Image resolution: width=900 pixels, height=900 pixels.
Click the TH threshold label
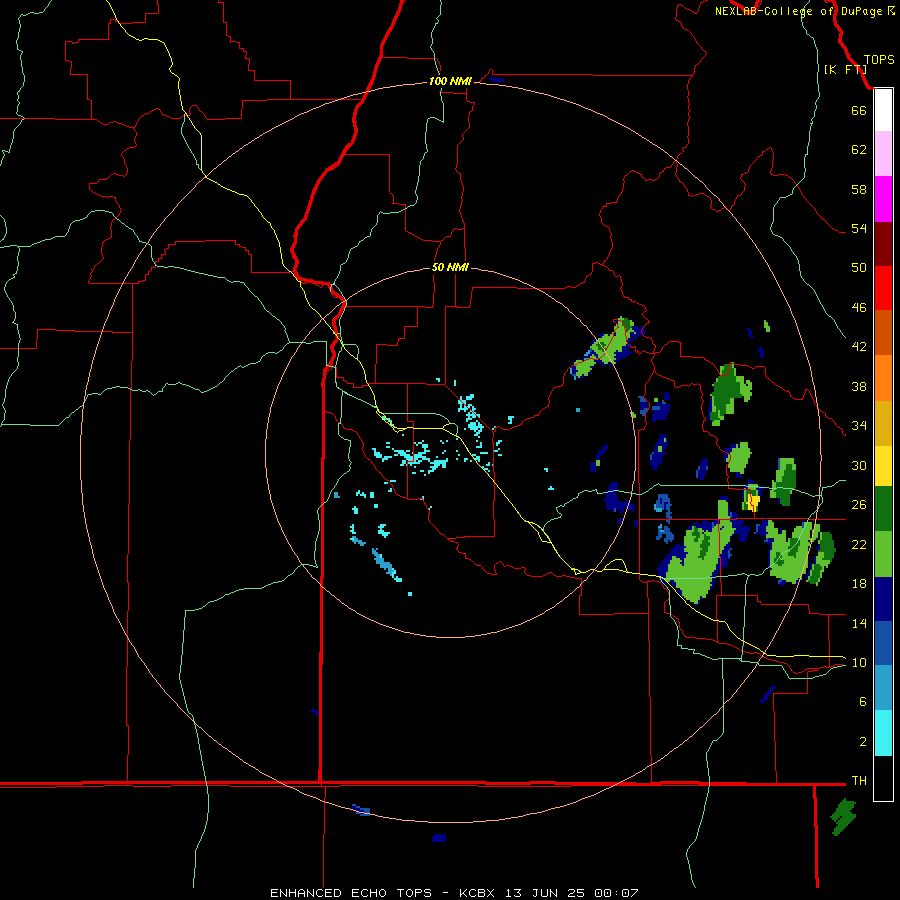[859, 781]
